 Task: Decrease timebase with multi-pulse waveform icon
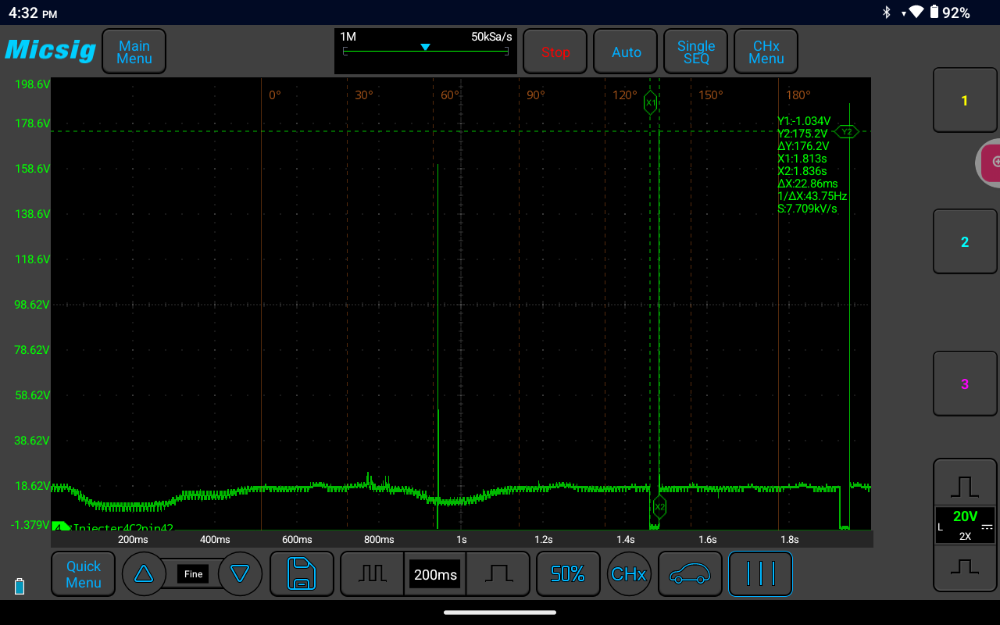[372, 574]
